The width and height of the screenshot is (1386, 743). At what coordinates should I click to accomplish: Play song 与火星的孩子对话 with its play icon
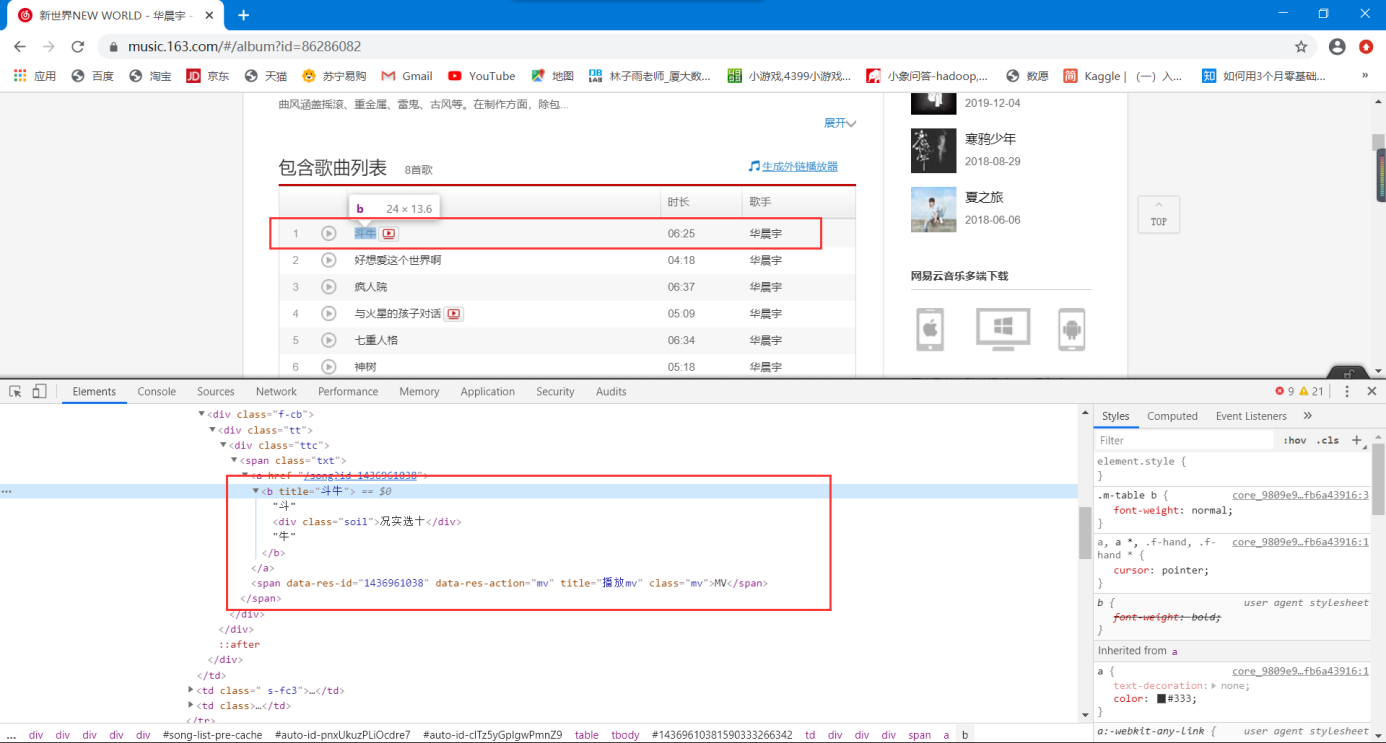pos(328,314)
